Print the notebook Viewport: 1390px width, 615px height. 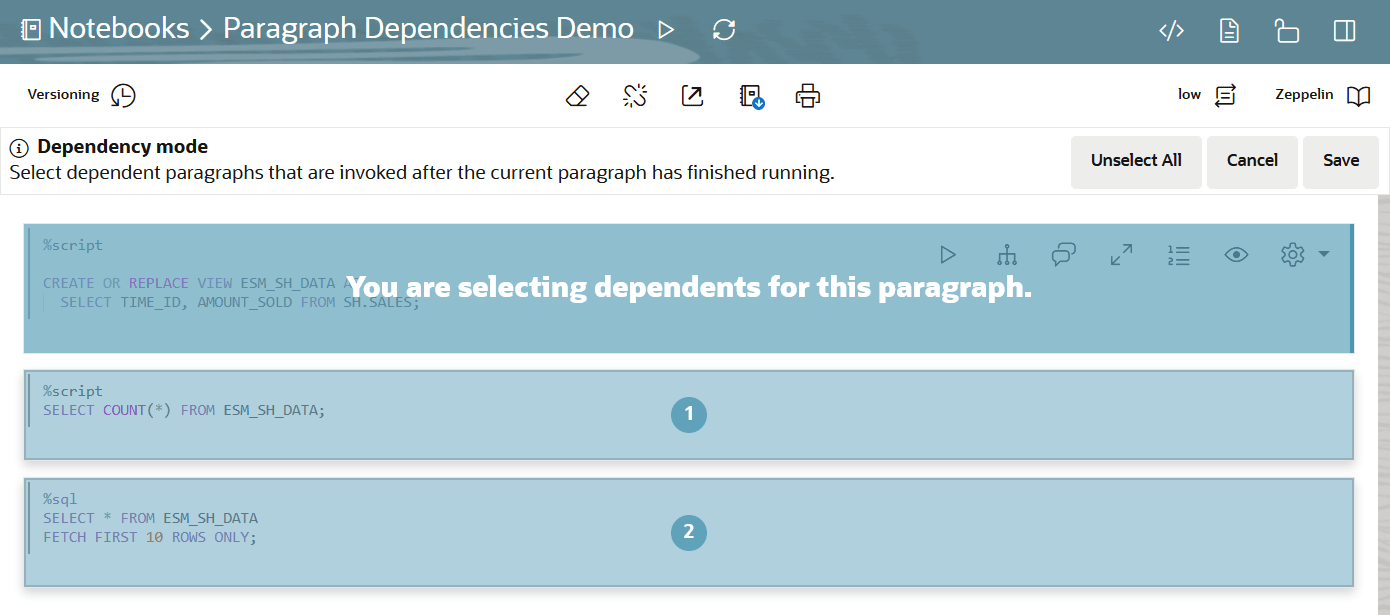pos(807,96)
